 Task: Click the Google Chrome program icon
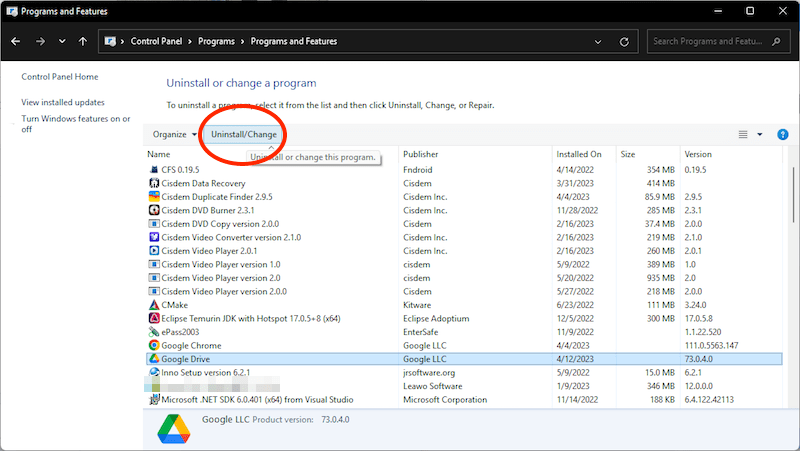coord(154,345)
